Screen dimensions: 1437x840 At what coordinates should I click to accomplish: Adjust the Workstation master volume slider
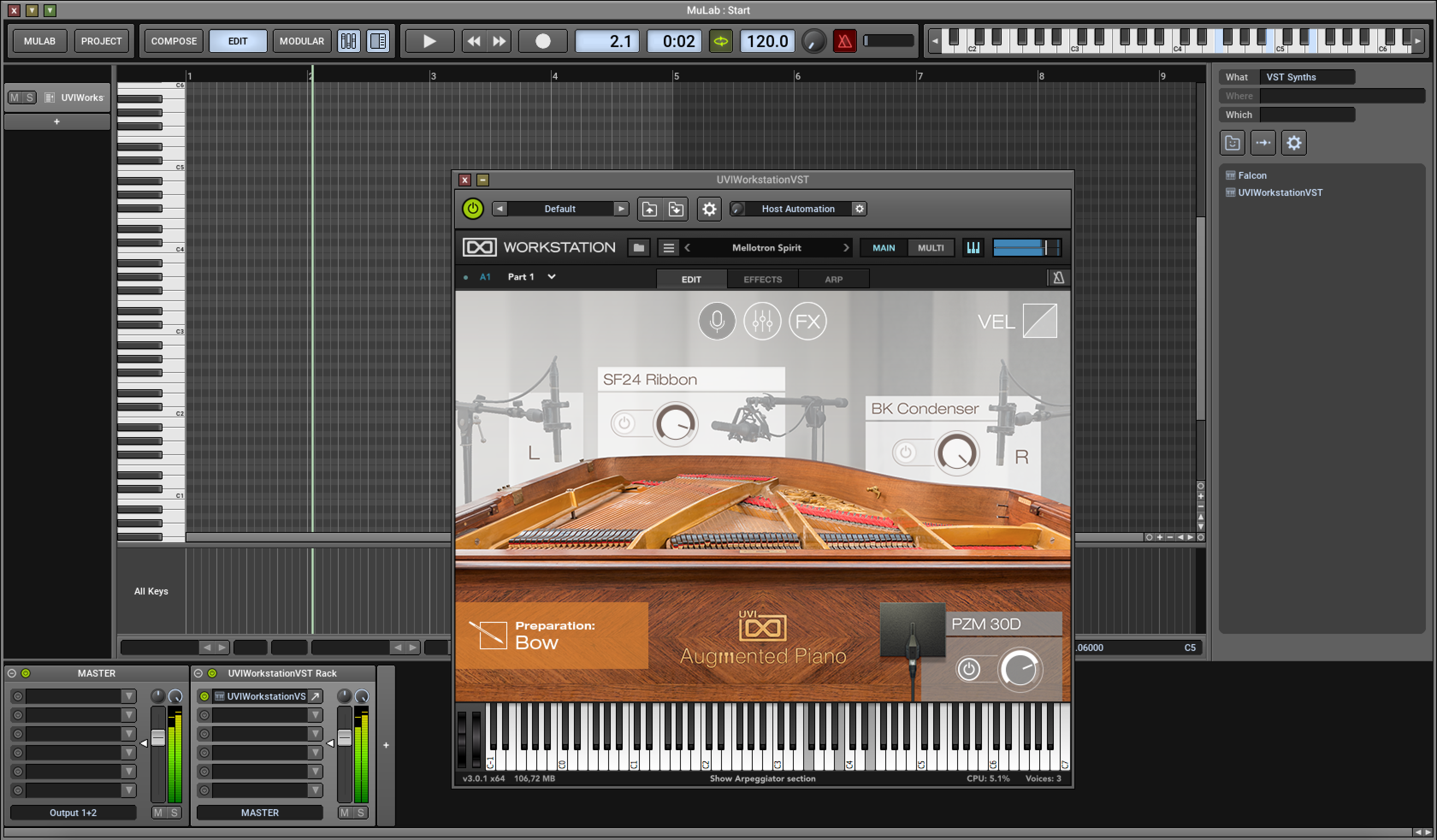pyautogui.click(x=1026, y=248)
